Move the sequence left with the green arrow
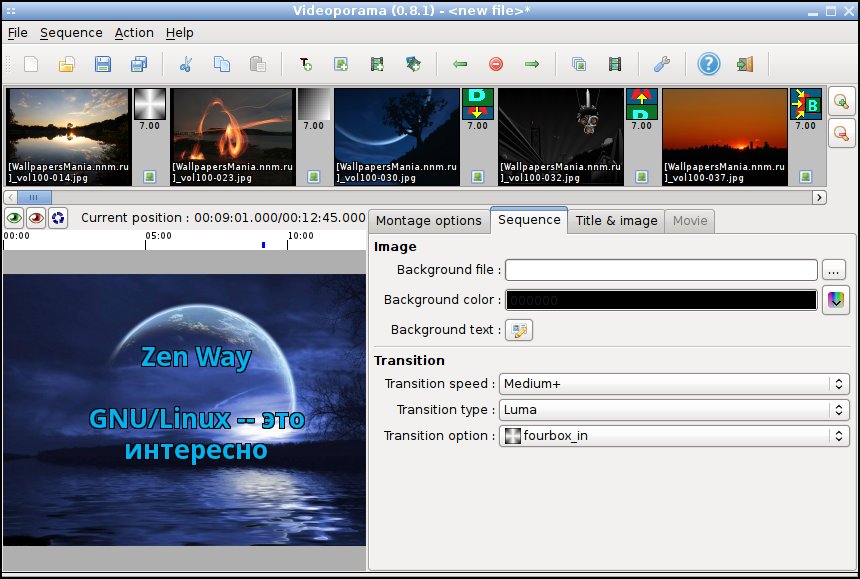This screenshot has width=860, height=579. point(460,64)
